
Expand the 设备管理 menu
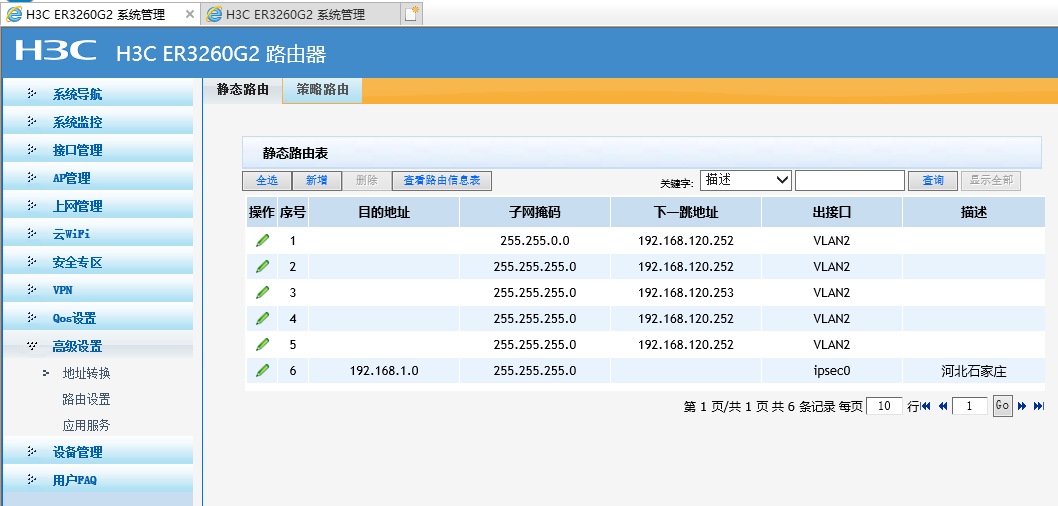tap(99, 452)
